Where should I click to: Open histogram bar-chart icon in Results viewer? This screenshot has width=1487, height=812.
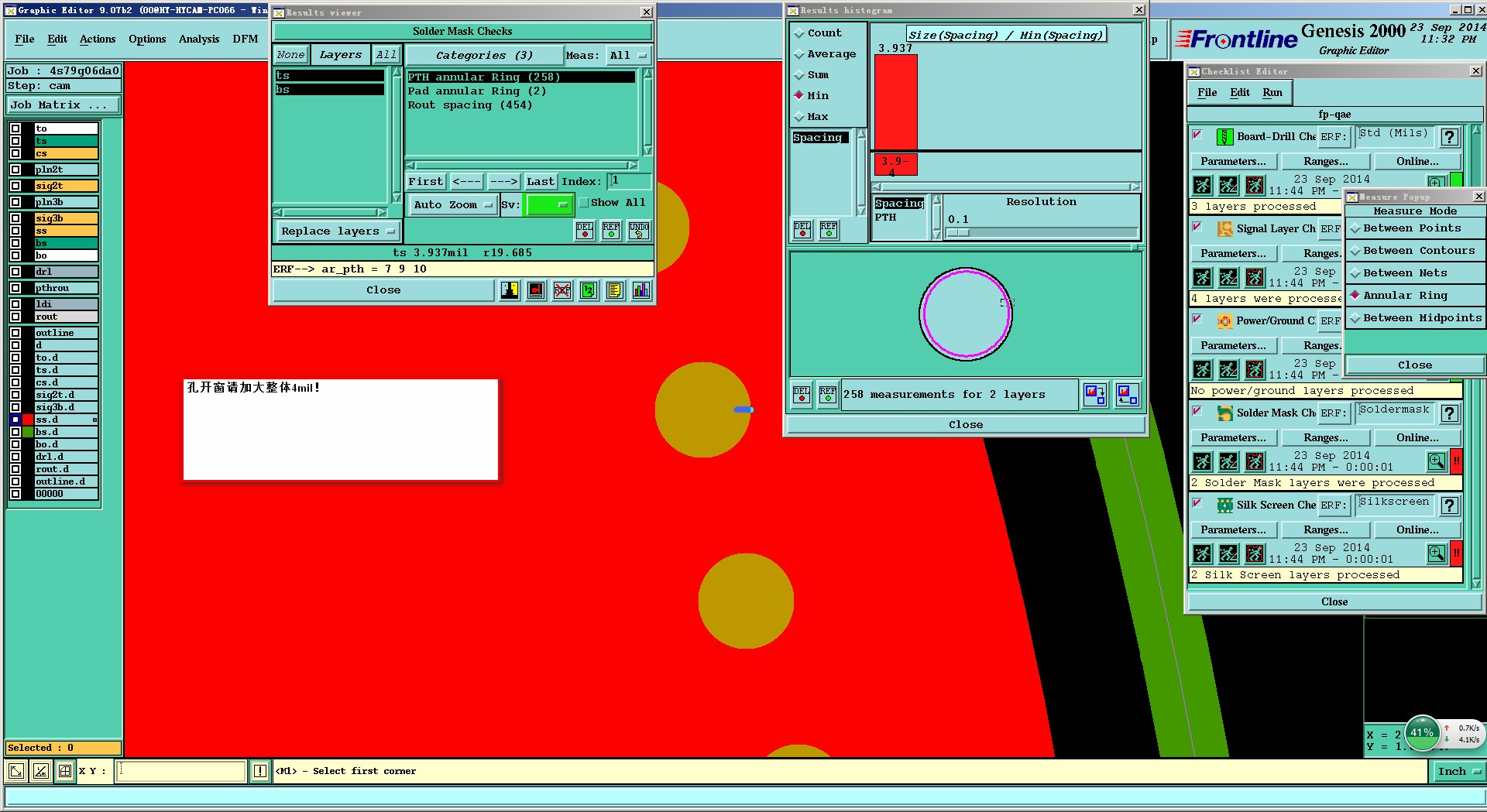[x=641, y=290]
